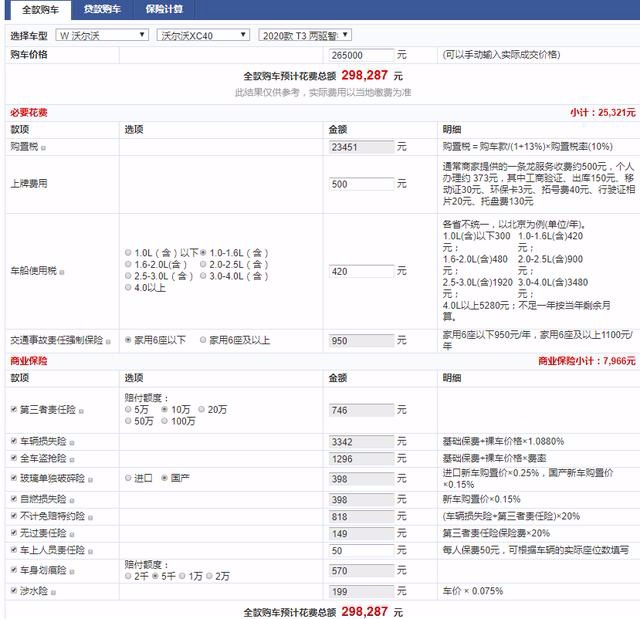Toggle the 车上人员责任险 checkbox
The image size is (640, 619).
[x=14, y=550]
